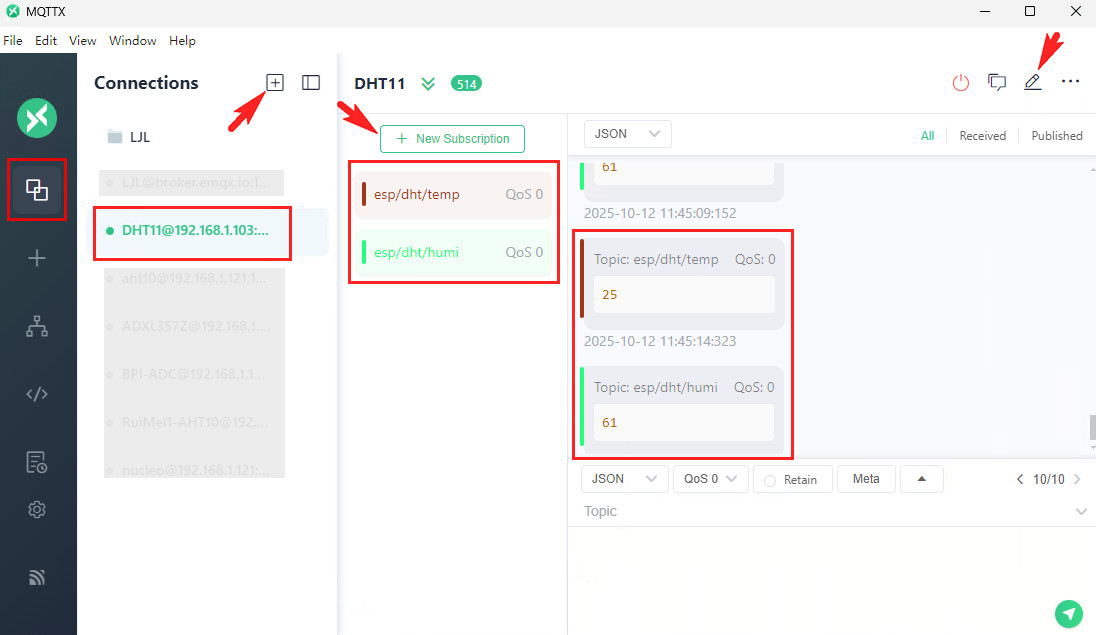This screenshot has width=1096, height=635.
Task: Click the New Subscription button
Action: 452,139
